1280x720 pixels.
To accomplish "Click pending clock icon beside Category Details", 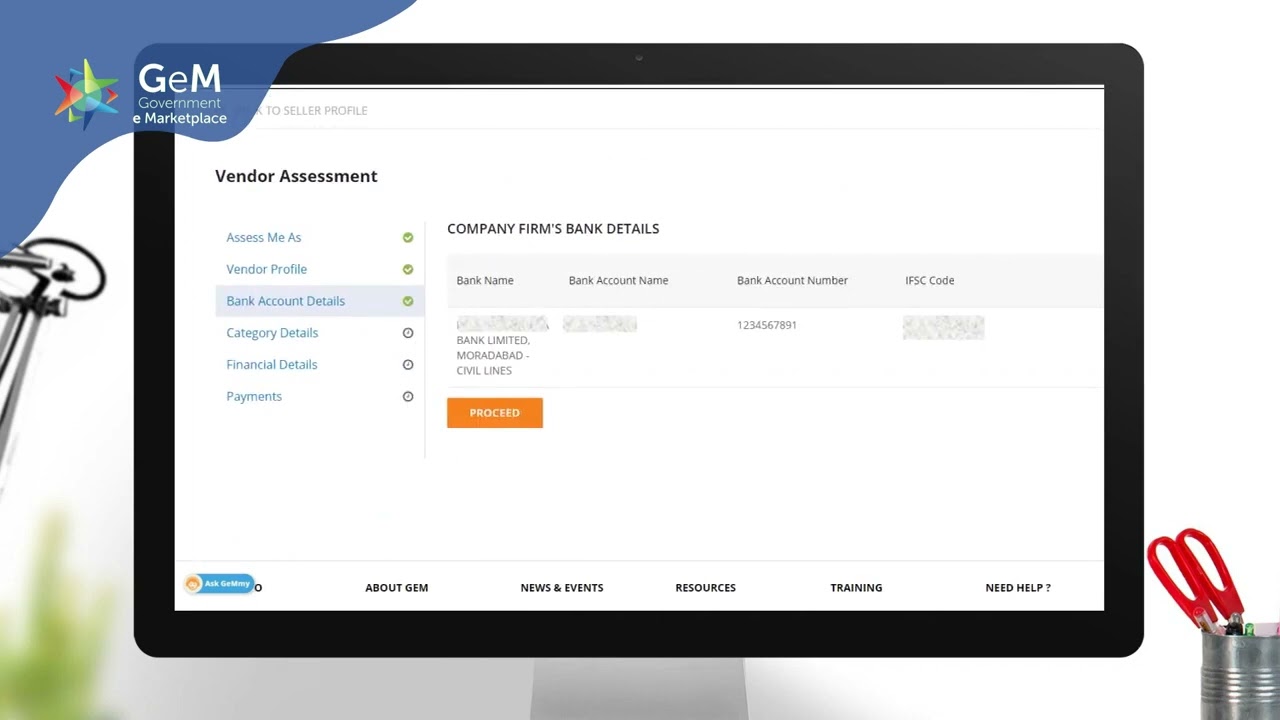I will coord(408,333).
